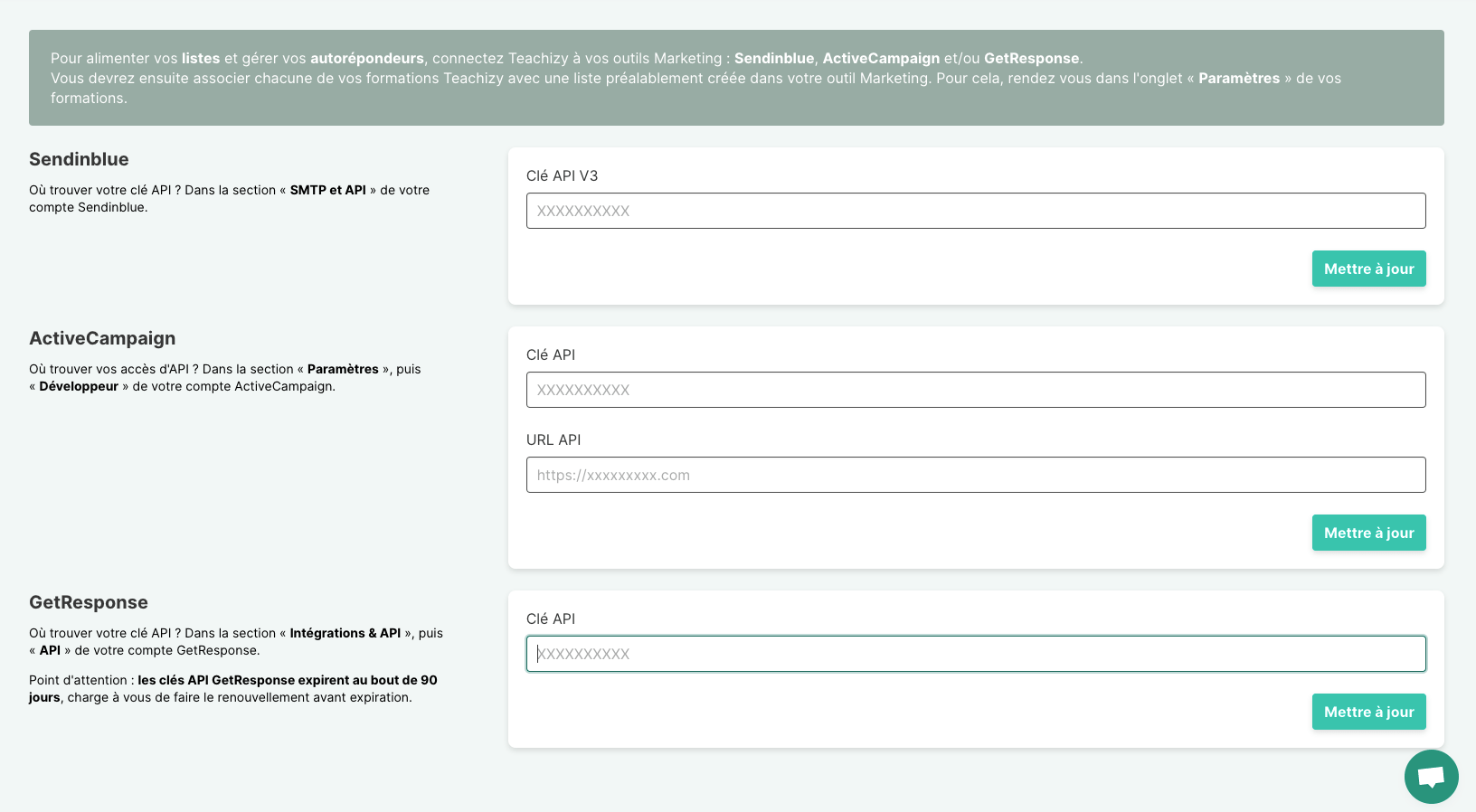This screenshot has height=812, width=1476.
Task: Click the 'Clé API V3' label
Action: (x=562, y=175)
